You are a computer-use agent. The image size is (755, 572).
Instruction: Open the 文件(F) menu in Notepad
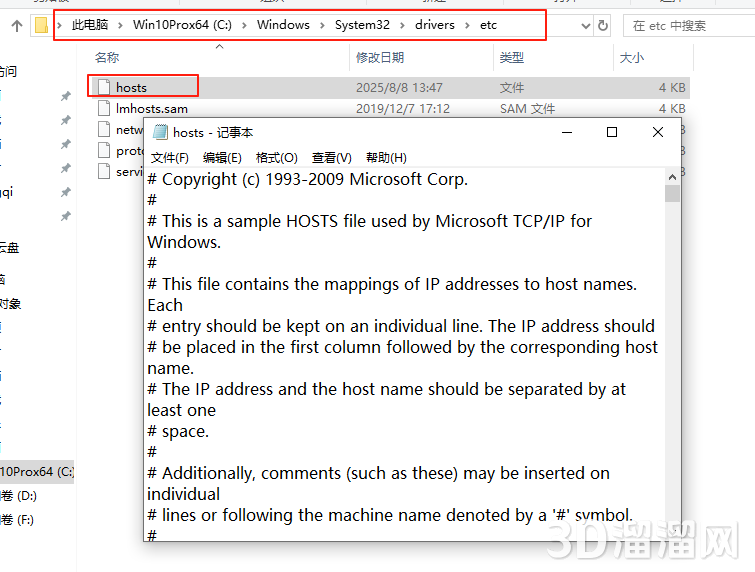click(169, 158)
